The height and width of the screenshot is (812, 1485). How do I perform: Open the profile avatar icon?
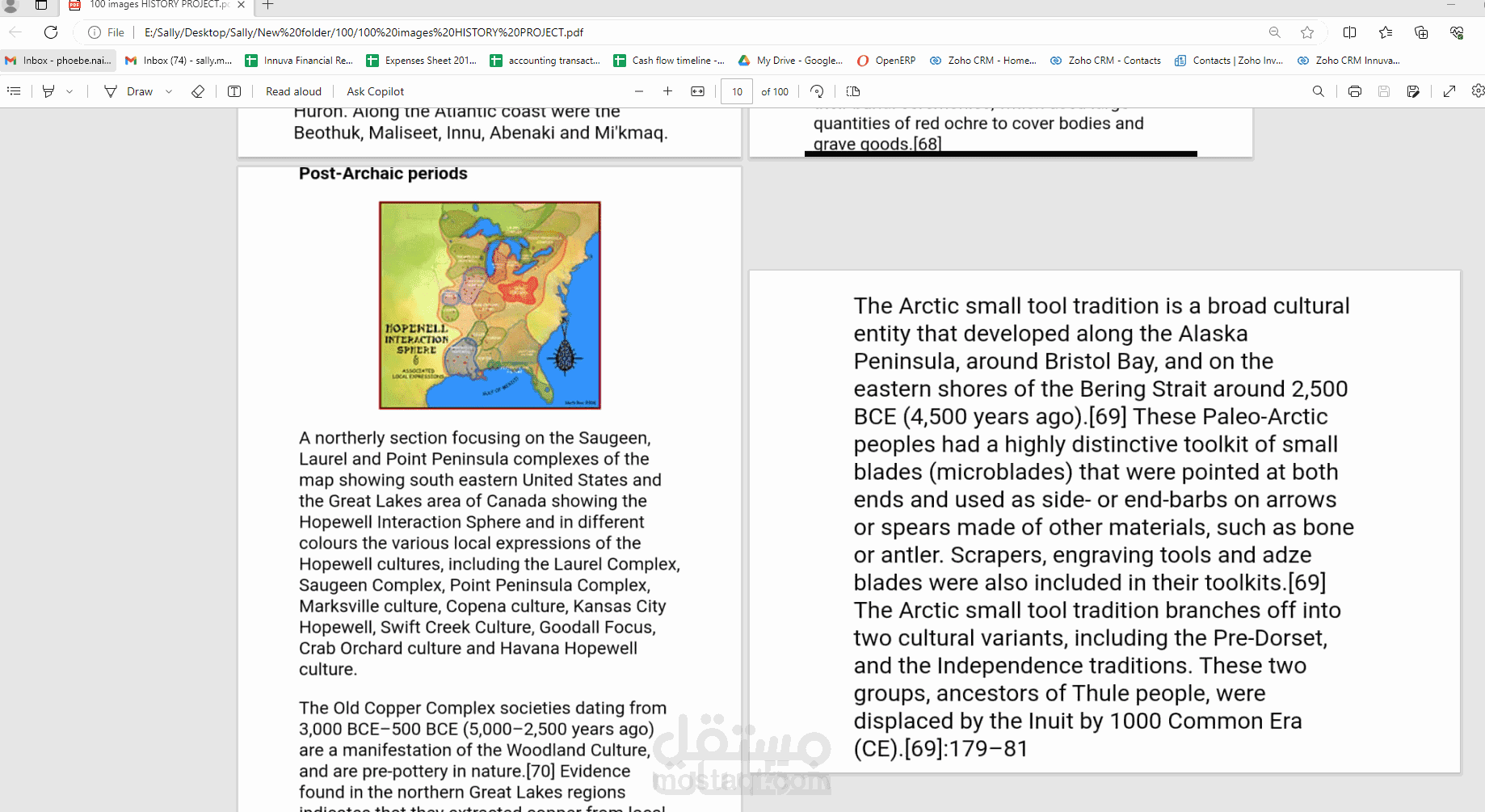[x=11, y=6]
